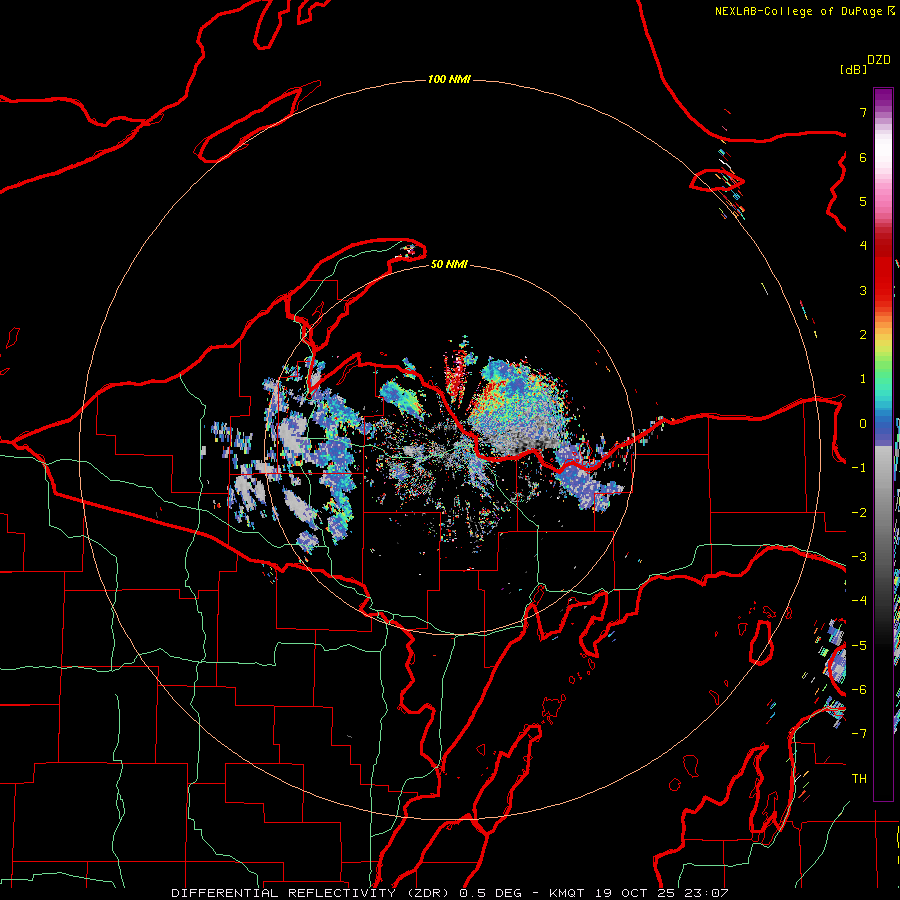Viewport: 900px width, 900px height.
Task: Click the 3 value on the color scale
Action: click(x=863, y=290)
